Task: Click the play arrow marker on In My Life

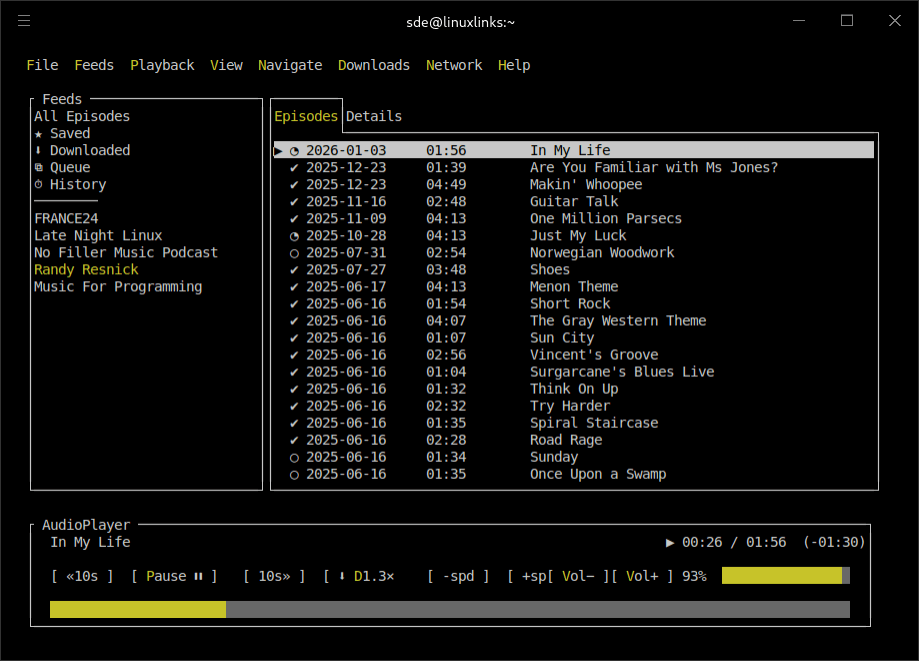Action: click(278, 150)
